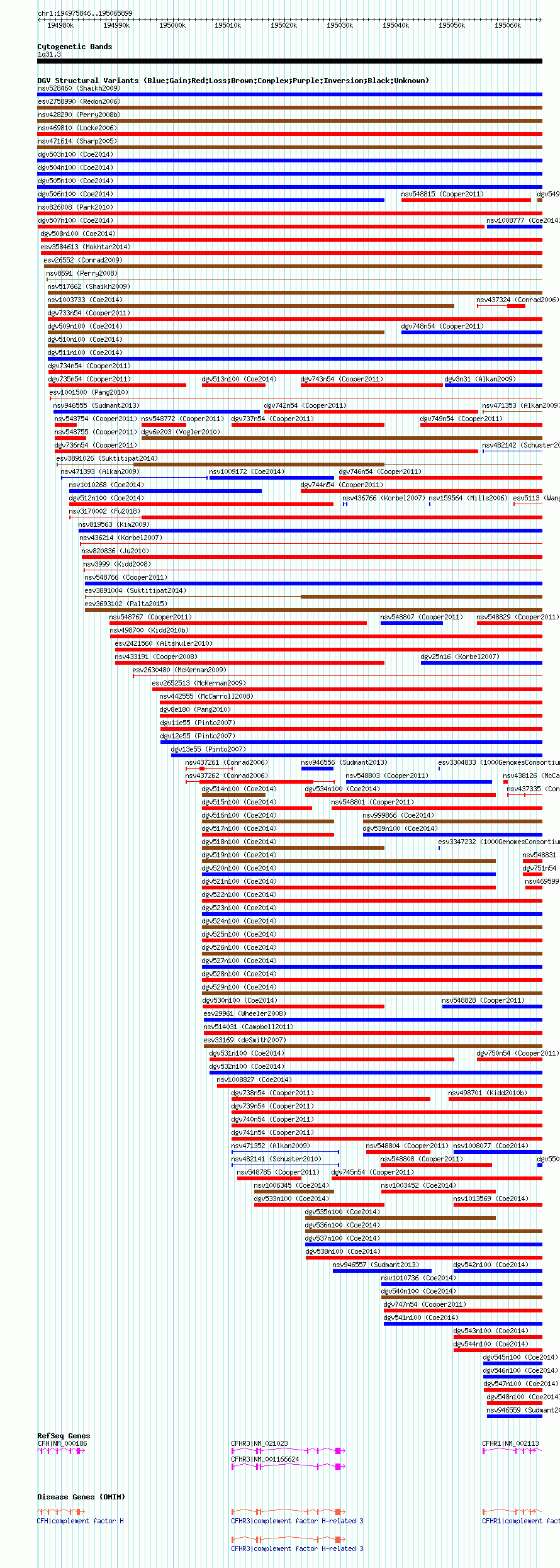The height and width of the screenshot is (1568, 560).
Task: Click the chr1:194975846..195065899 coordinate label
Action: click(x=85, y=13)
